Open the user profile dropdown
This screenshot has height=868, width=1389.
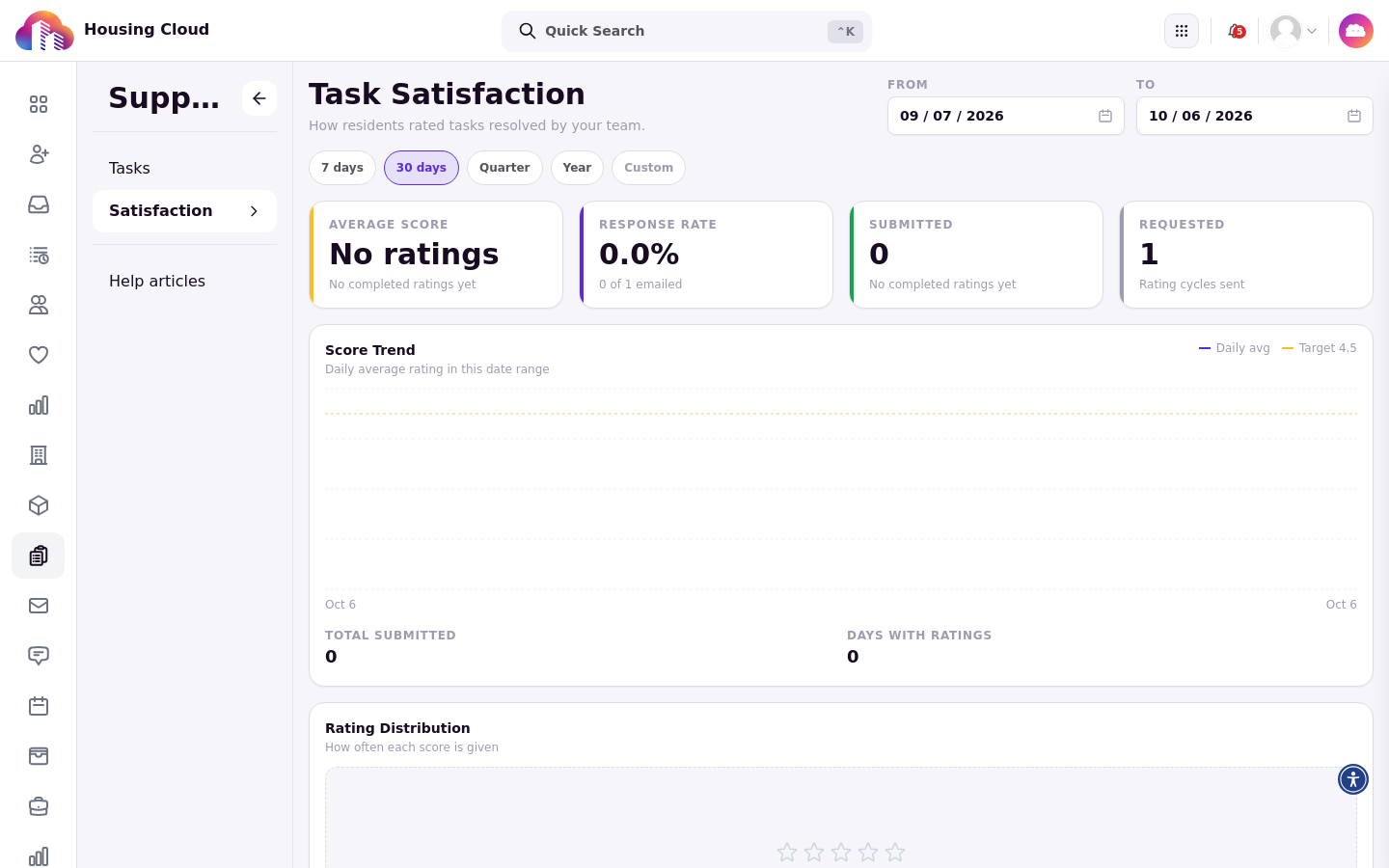[x=1294, y=31]
